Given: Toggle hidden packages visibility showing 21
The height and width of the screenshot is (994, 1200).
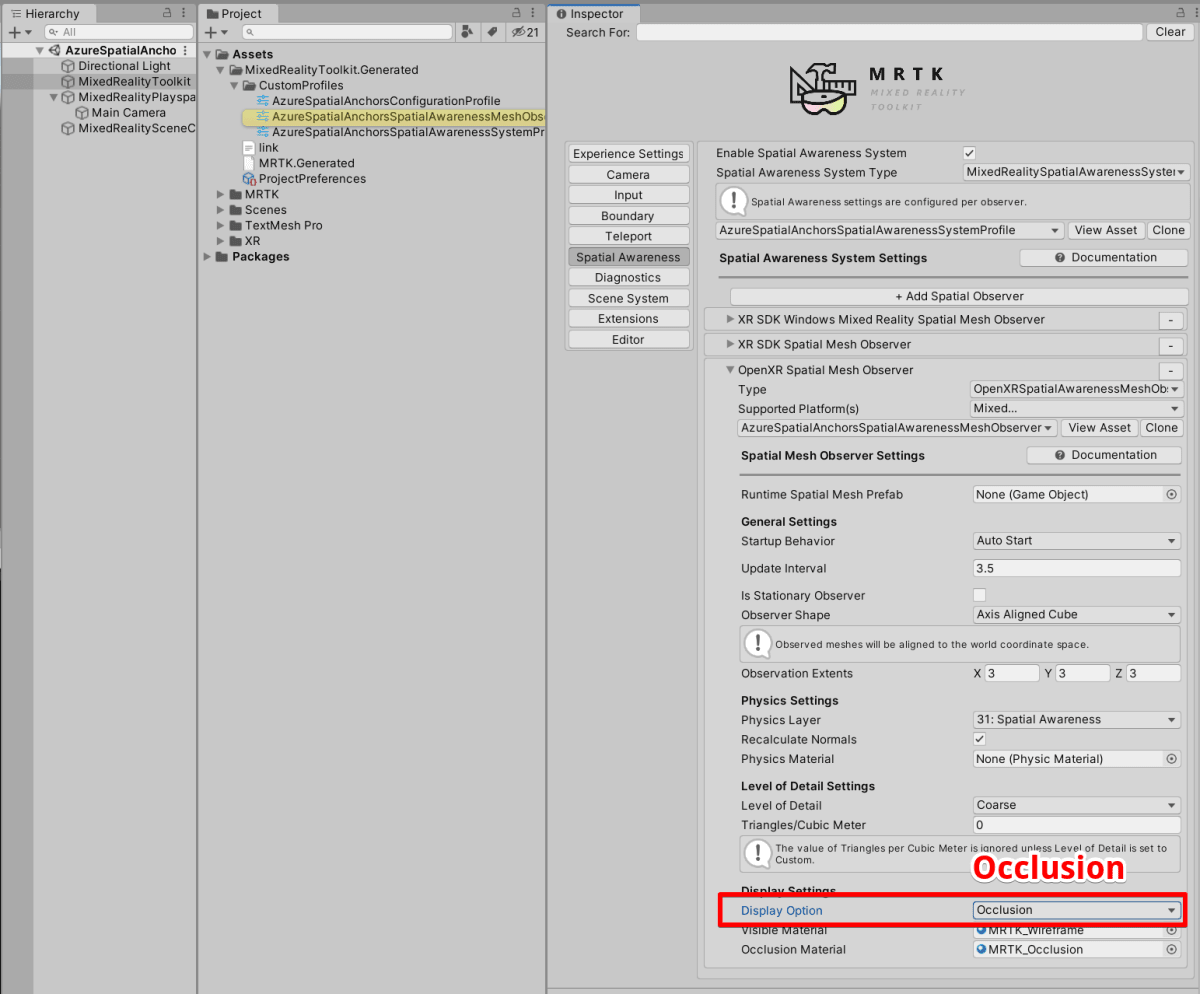Looking at the screenshot, I should (x=525, y=32).
